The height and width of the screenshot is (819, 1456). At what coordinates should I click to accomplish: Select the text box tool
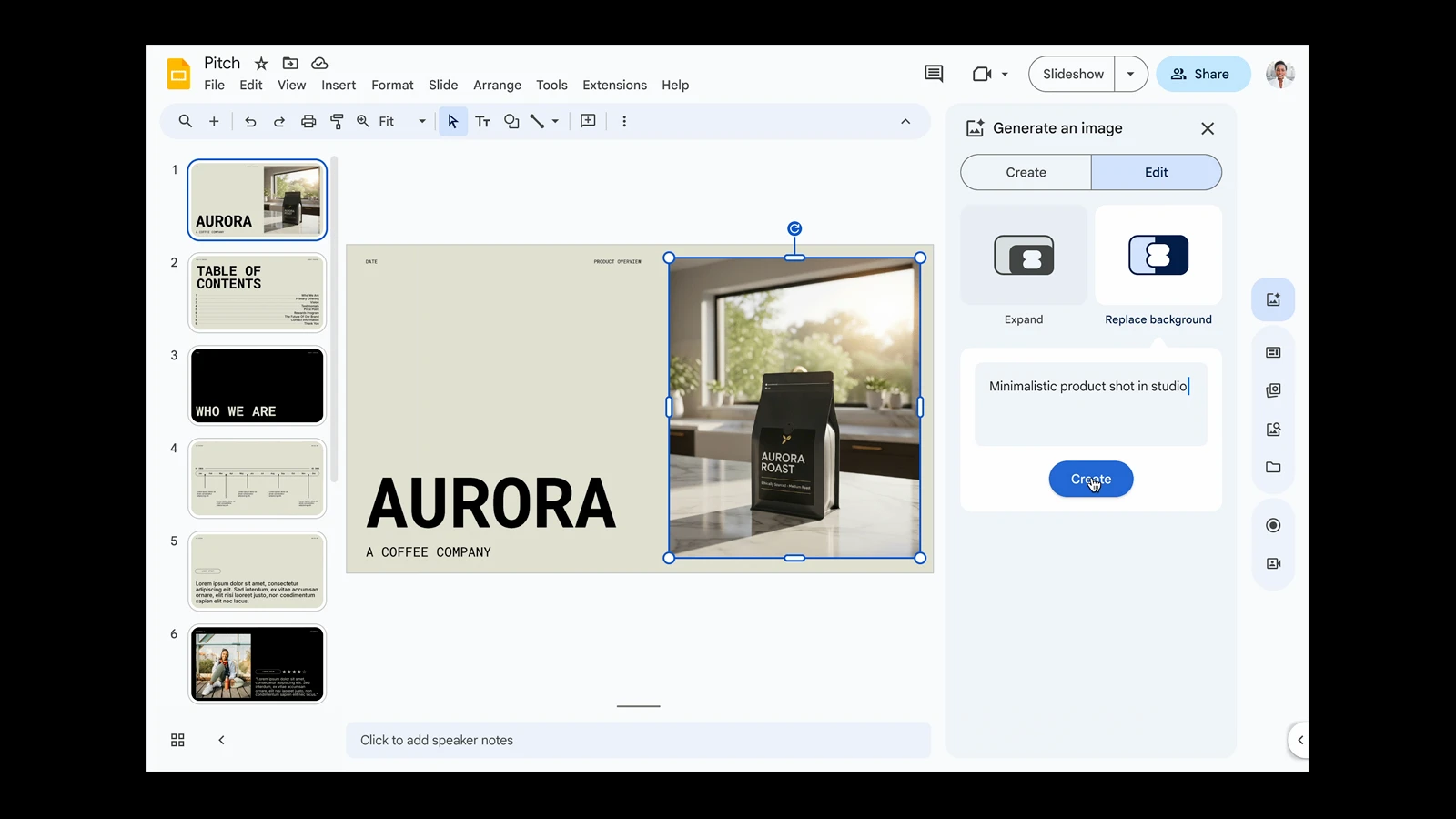(482, 121)
